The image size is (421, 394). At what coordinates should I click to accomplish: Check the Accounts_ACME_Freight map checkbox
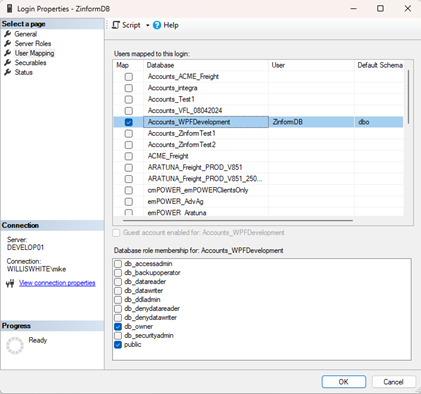pyautogui.click(x=129, y=77)
